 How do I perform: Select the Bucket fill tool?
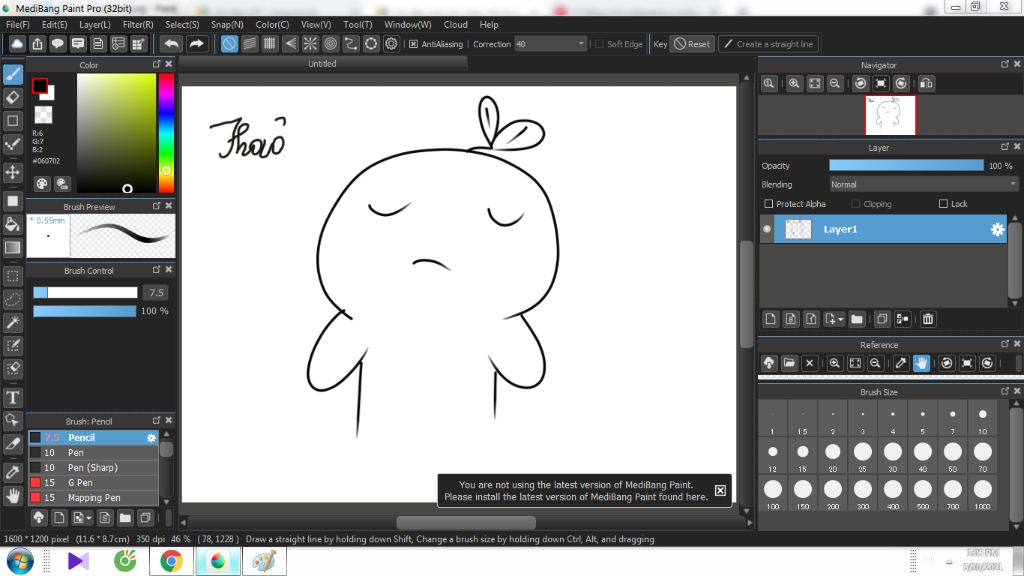pyautogui.click(x=12, y=224)
